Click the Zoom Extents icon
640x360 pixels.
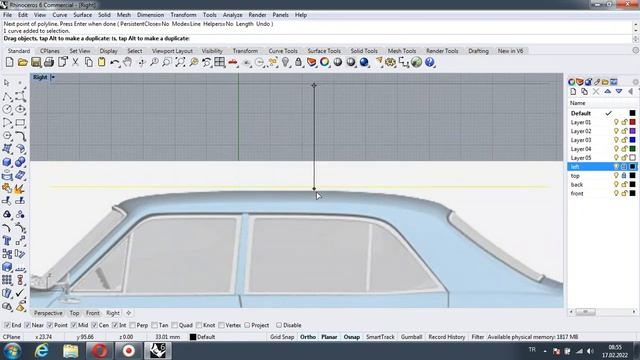tap(180, 62)
